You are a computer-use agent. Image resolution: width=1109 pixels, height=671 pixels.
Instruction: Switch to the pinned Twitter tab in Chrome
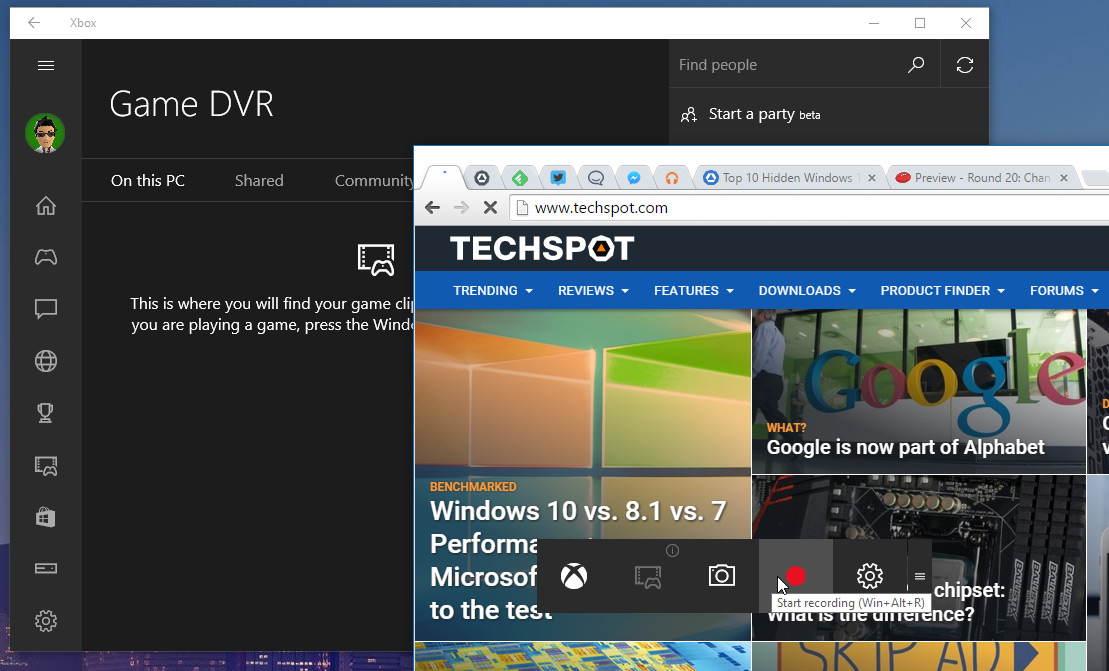pos(558,178)
